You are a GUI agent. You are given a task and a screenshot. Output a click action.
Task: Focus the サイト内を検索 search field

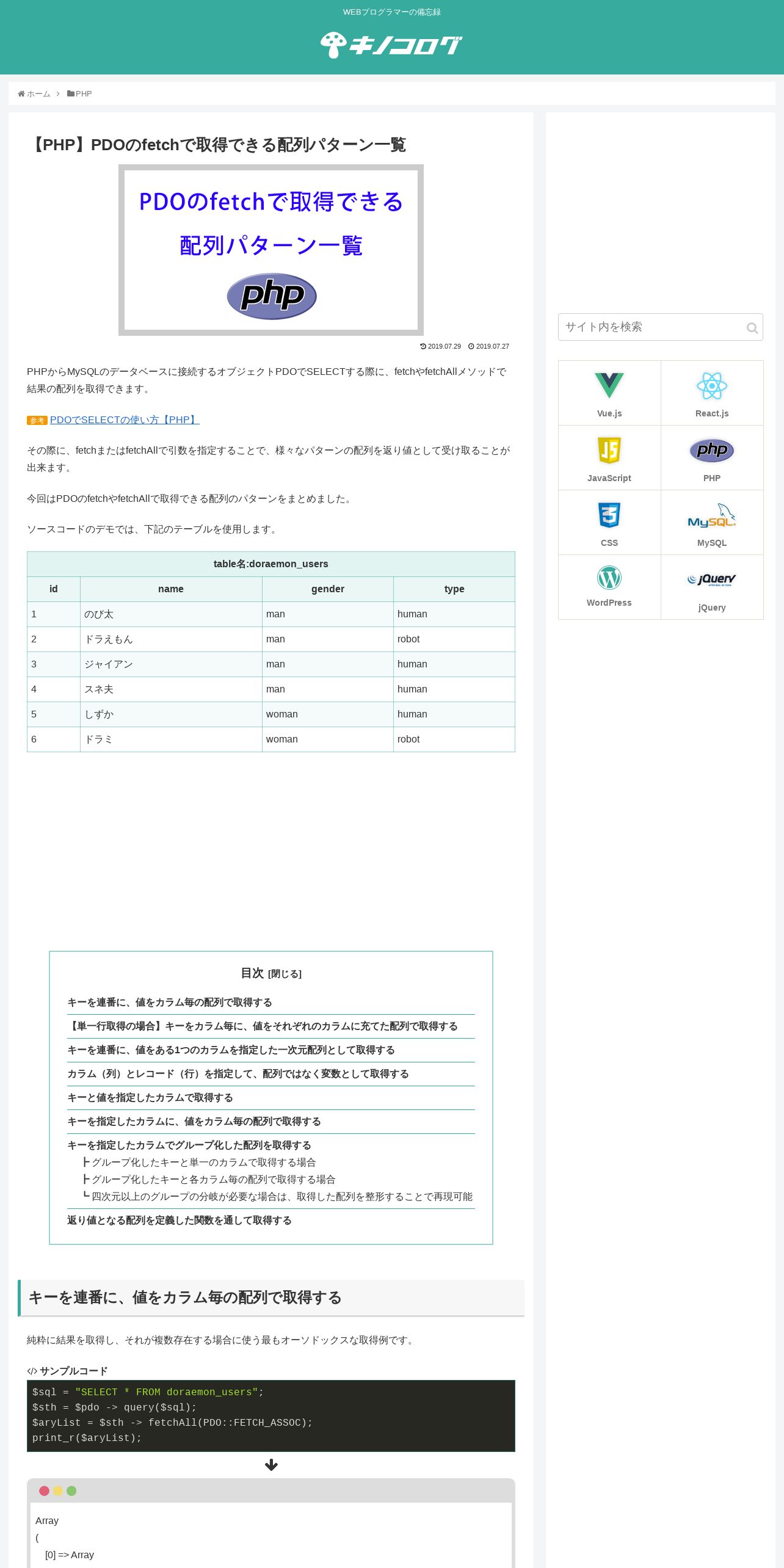[660, 327]
